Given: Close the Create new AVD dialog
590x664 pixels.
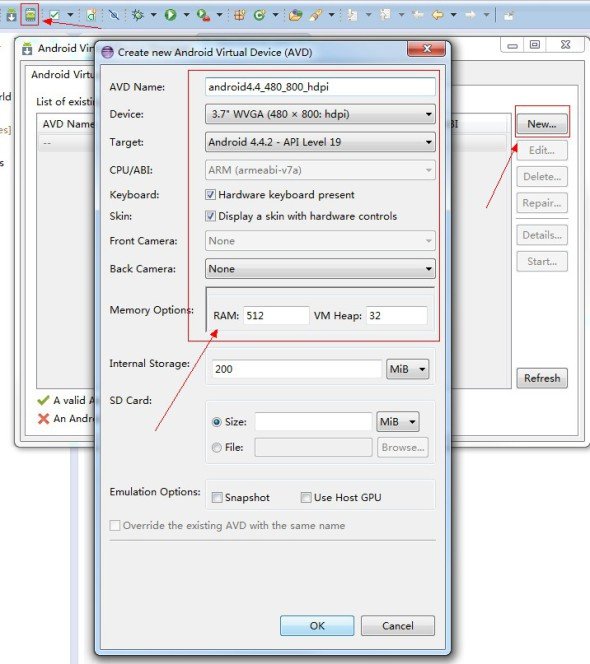Looking at the screenshot, I should coord(427,49).
